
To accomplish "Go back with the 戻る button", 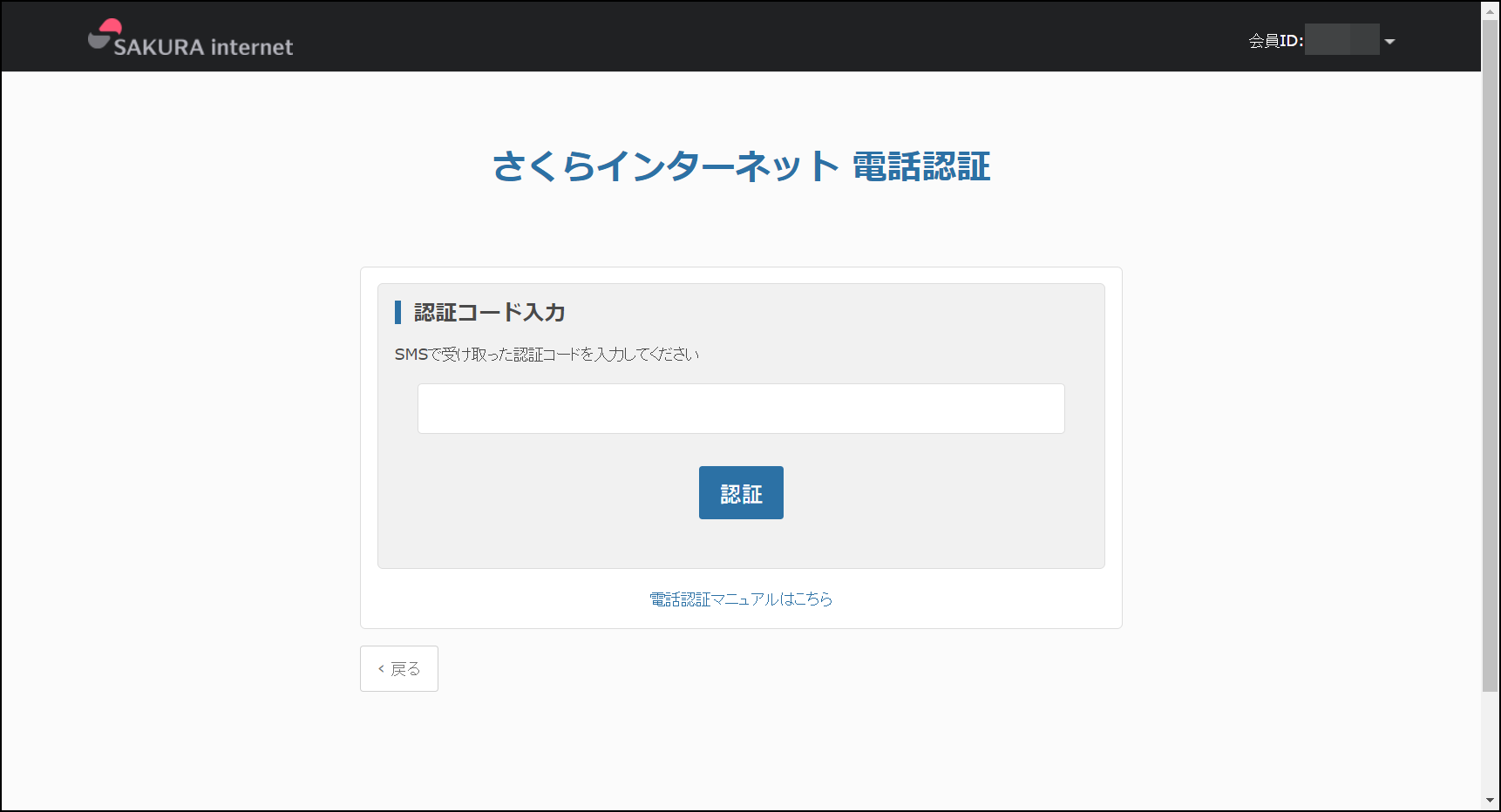I will tap(399, 669).
